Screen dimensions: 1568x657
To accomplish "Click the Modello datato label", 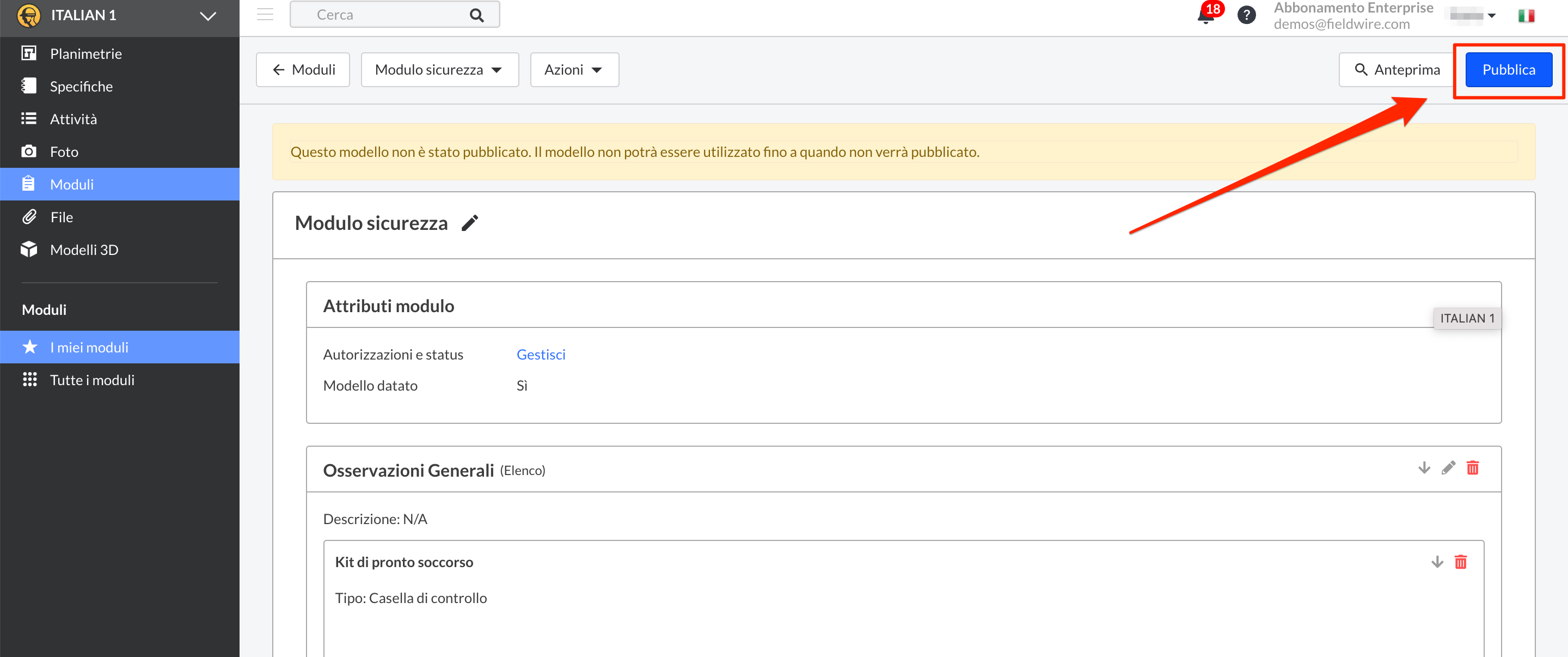I will pos(370,386).
